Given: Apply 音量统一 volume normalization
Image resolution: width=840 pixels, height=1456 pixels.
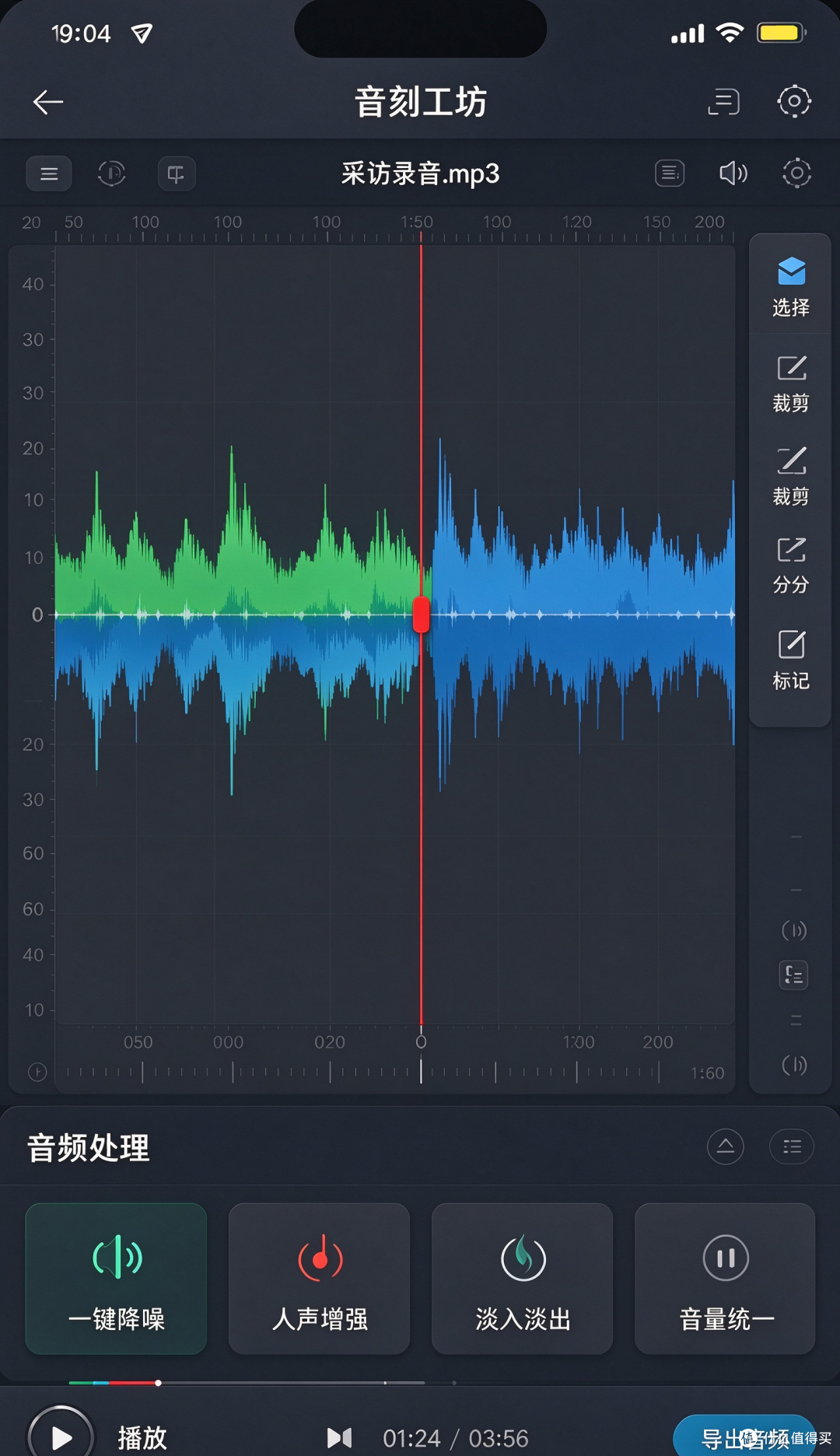Looking at the screenshot, I should tap(726, 1279).
